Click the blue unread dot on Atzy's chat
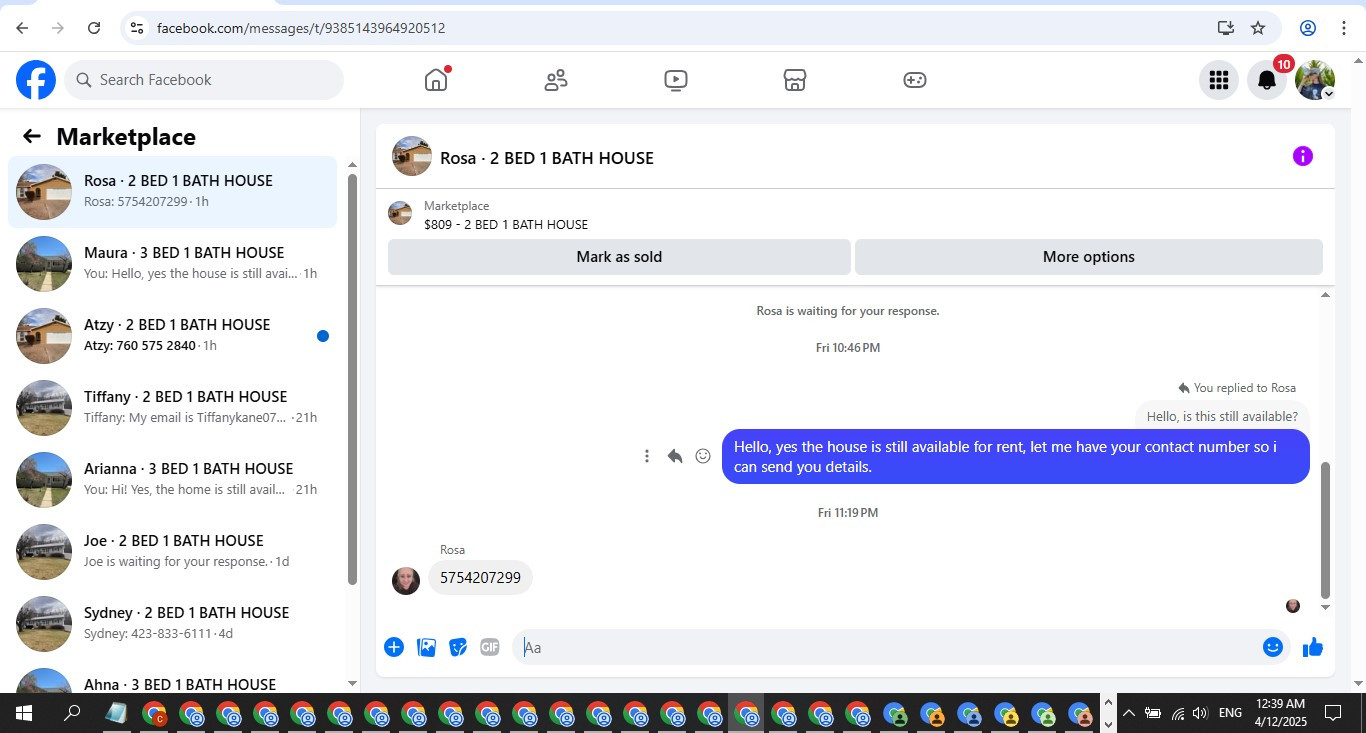 click(323, 336)
